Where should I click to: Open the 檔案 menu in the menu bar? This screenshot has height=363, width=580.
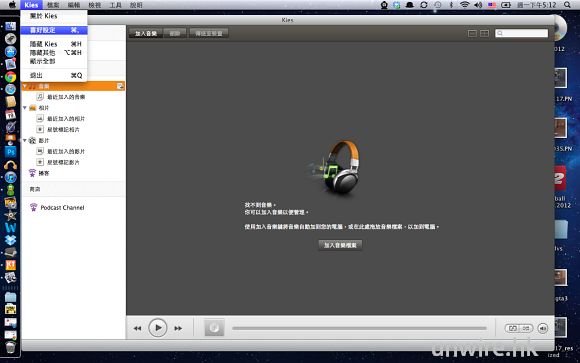click(x=53, y=5)
